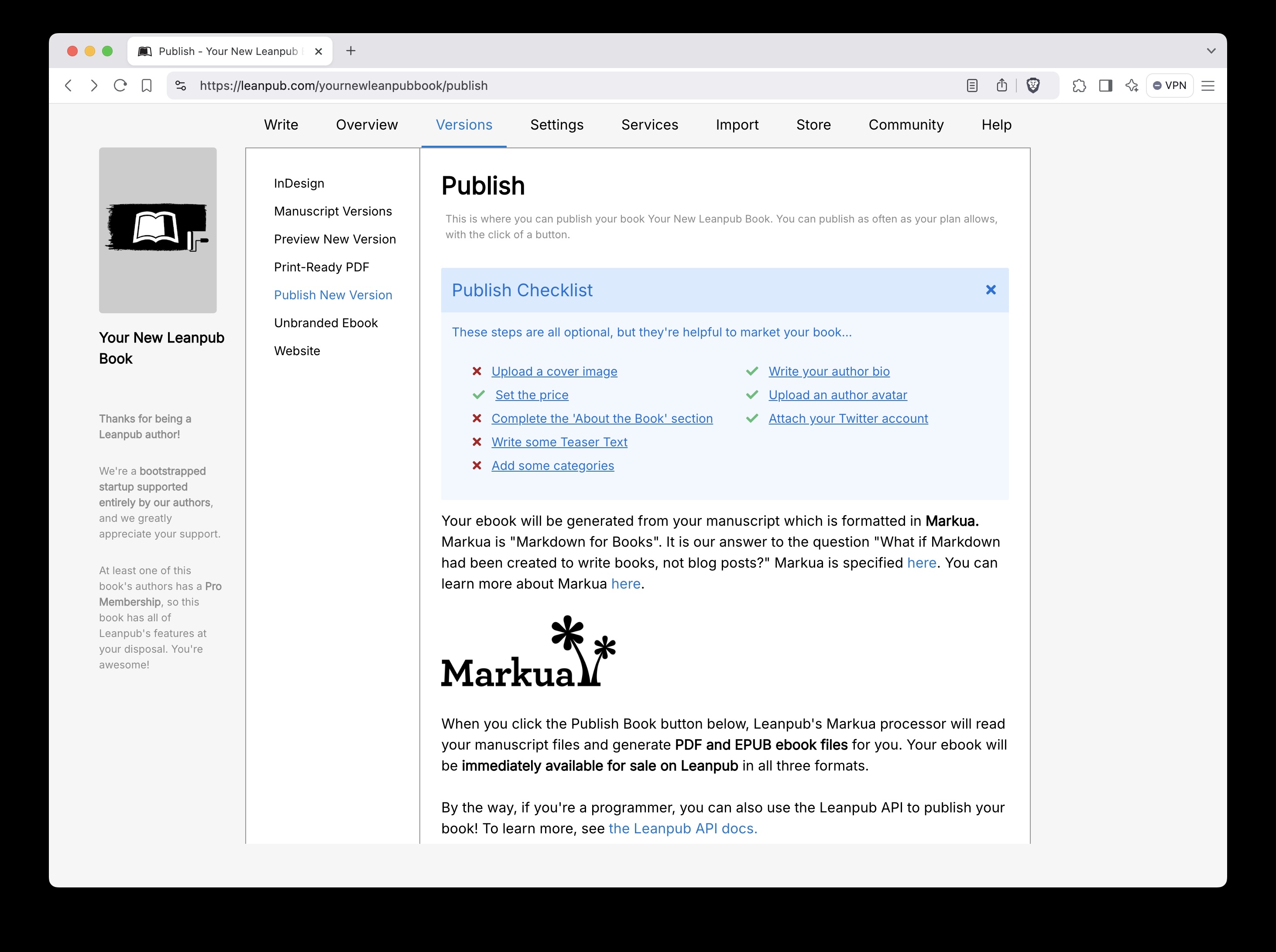Image resolution: width=1276 pixels, height=952 pixels.
Task: Open a new browser tab
Action: tap(350, 51)
